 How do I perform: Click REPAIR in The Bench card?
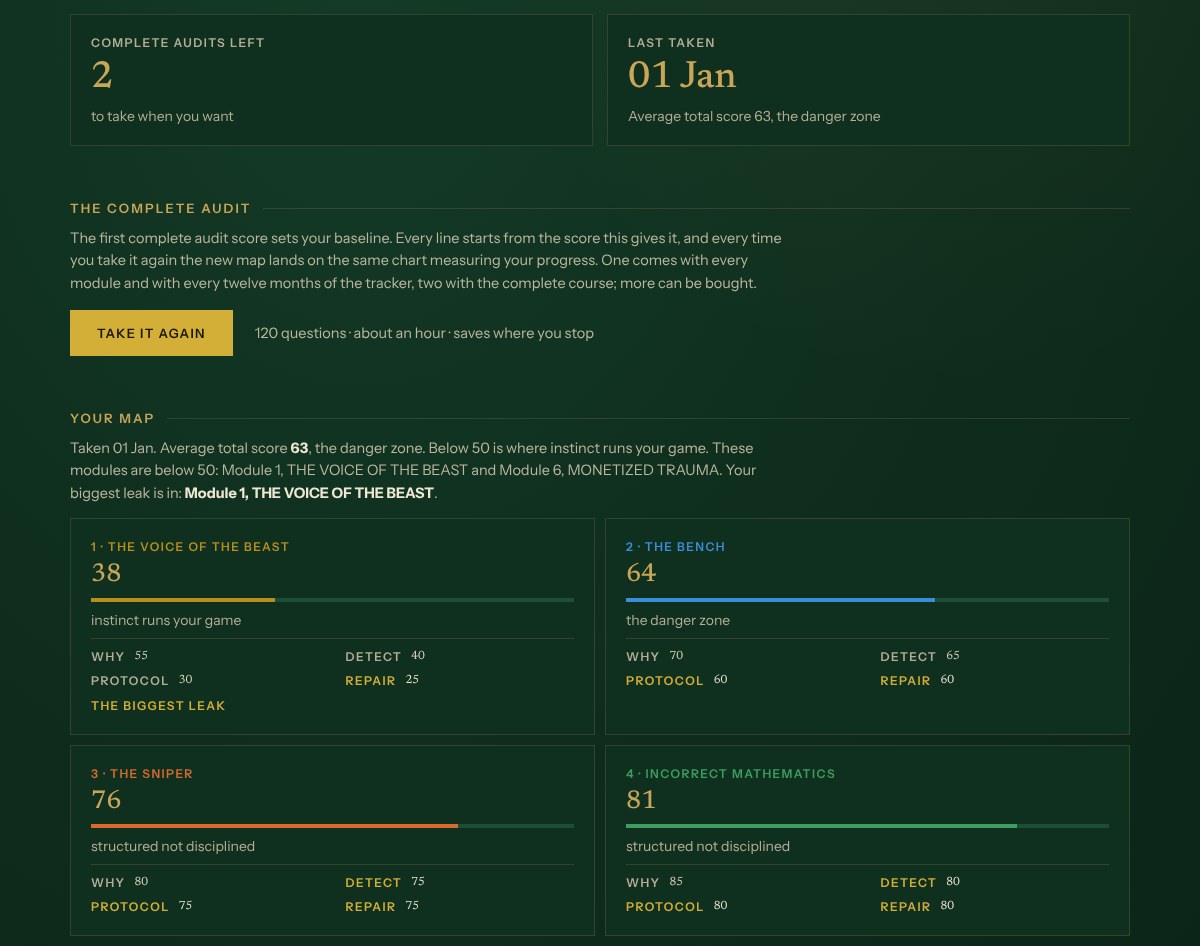point(906,681)
